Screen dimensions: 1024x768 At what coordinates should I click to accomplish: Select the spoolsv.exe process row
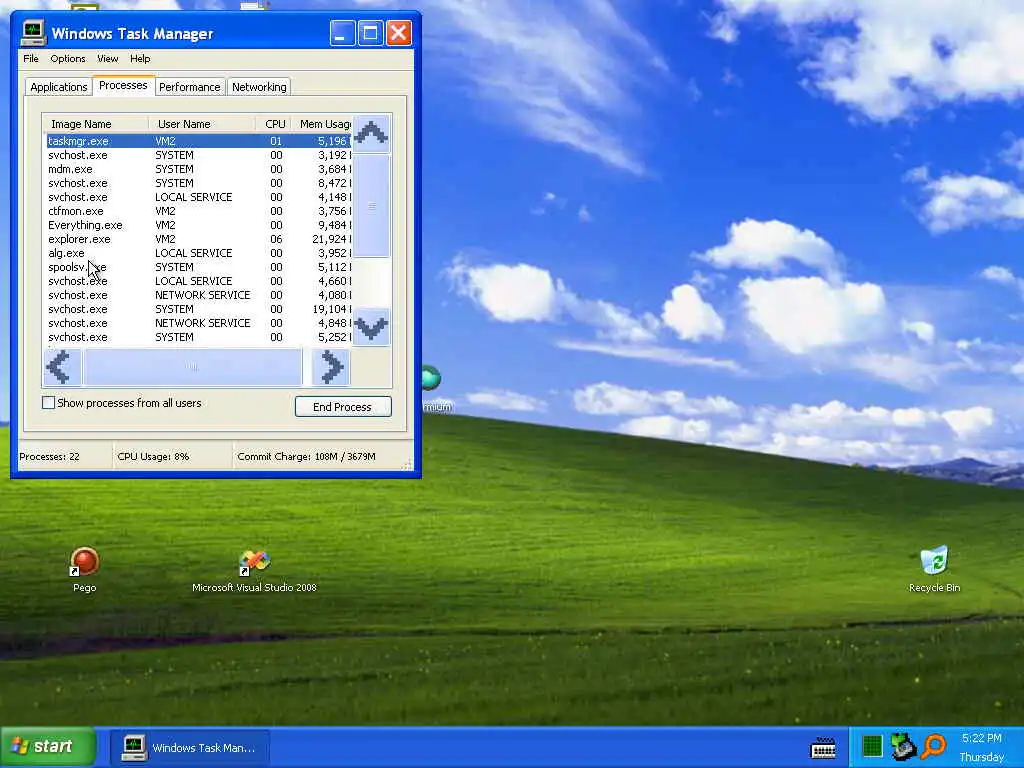point(199,267)
